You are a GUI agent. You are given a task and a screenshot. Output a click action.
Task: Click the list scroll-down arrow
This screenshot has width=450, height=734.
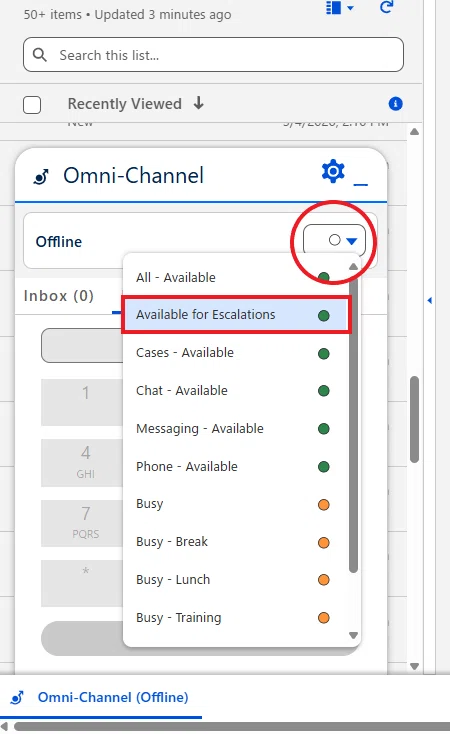[x=414, y=666]
